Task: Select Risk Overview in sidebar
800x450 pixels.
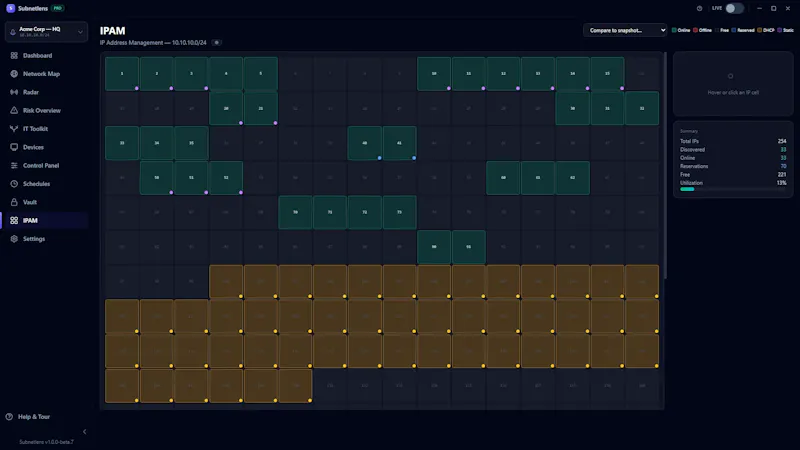Action: pyautogui.click(x=46, y=111)
